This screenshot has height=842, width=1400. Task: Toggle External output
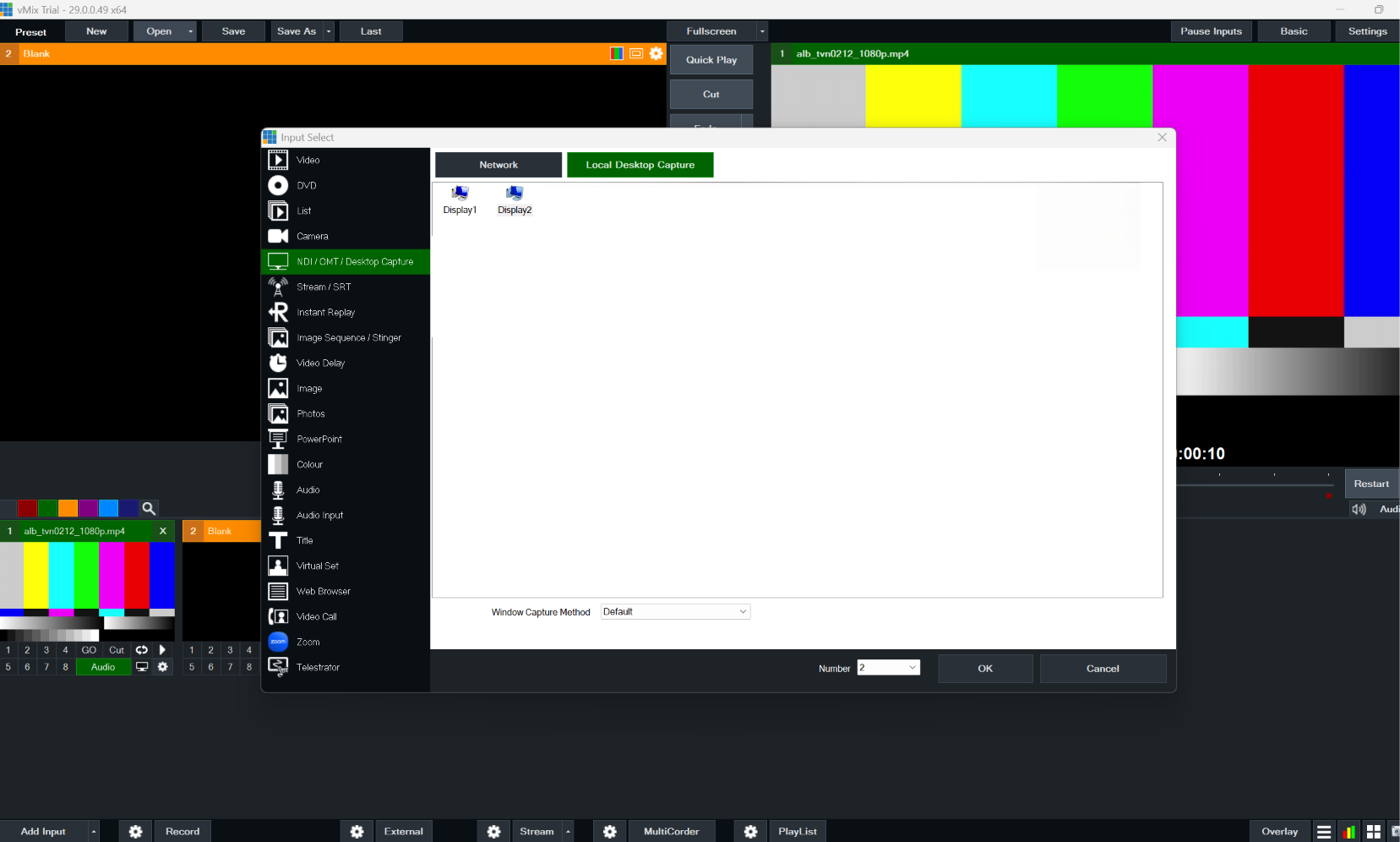click(404, 832)
